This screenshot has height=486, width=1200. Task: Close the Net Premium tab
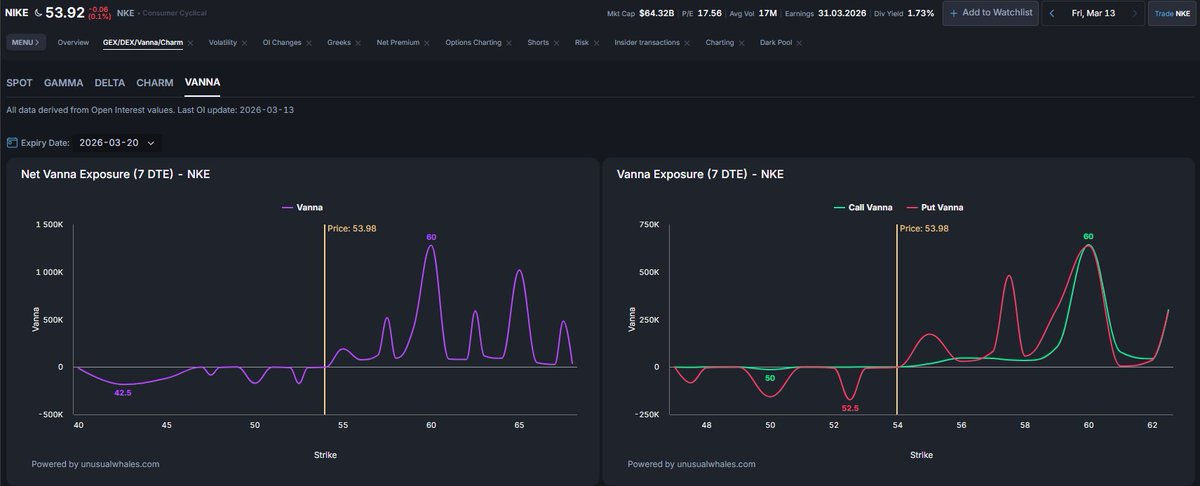coord(427,43)
